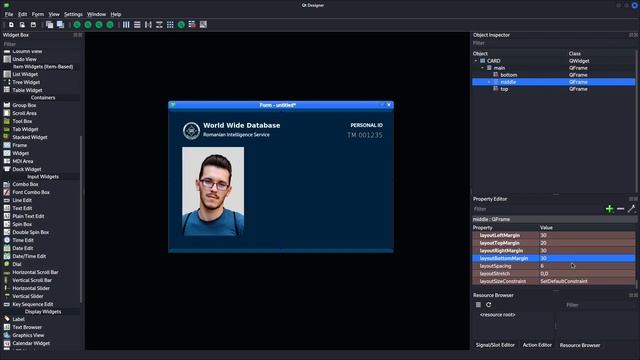Click the Send to Back toolbar icon
The image size is (640, 360).
(x=49, y=25)
